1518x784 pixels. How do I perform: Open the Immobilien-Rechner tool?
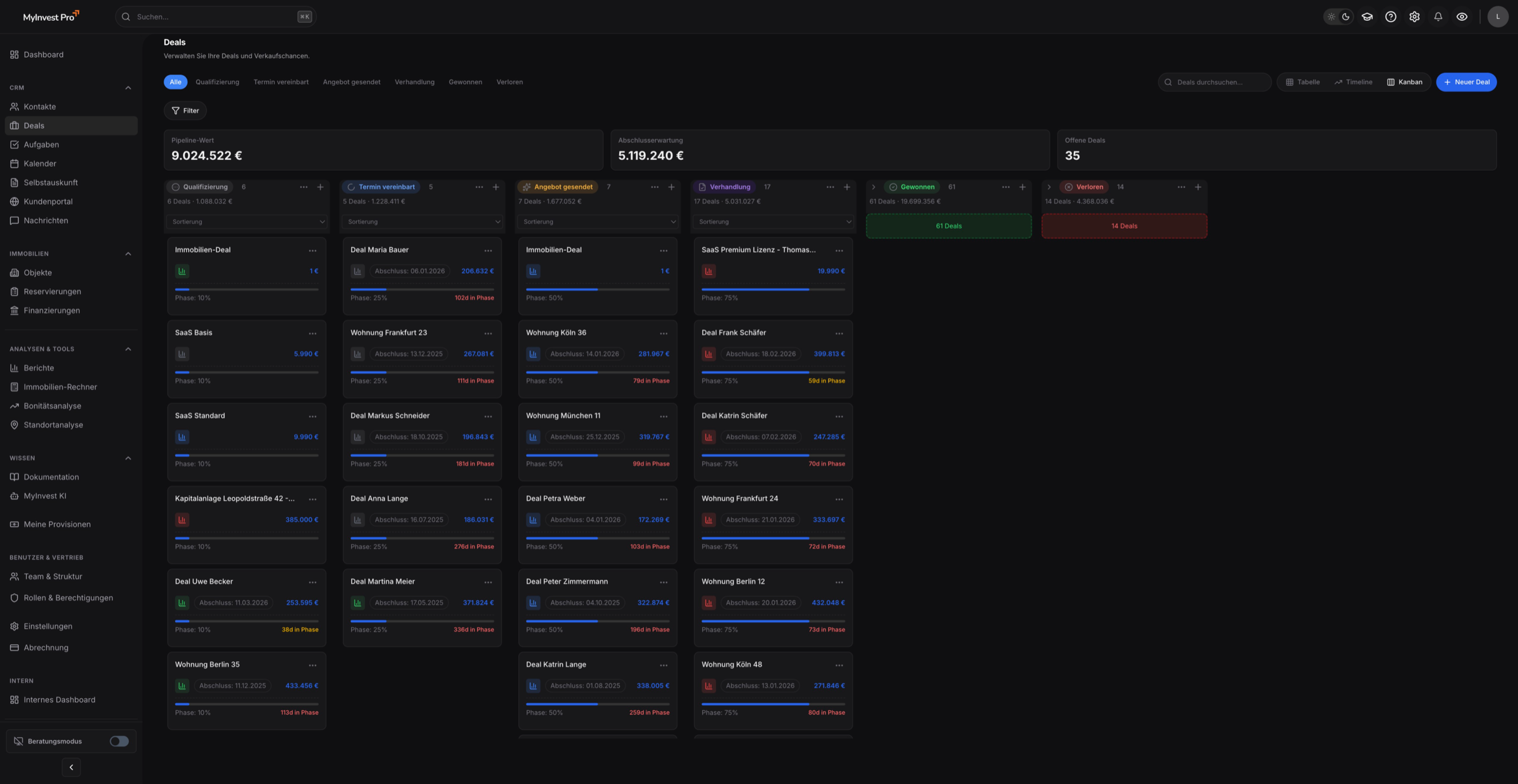(x=60, y=386)
